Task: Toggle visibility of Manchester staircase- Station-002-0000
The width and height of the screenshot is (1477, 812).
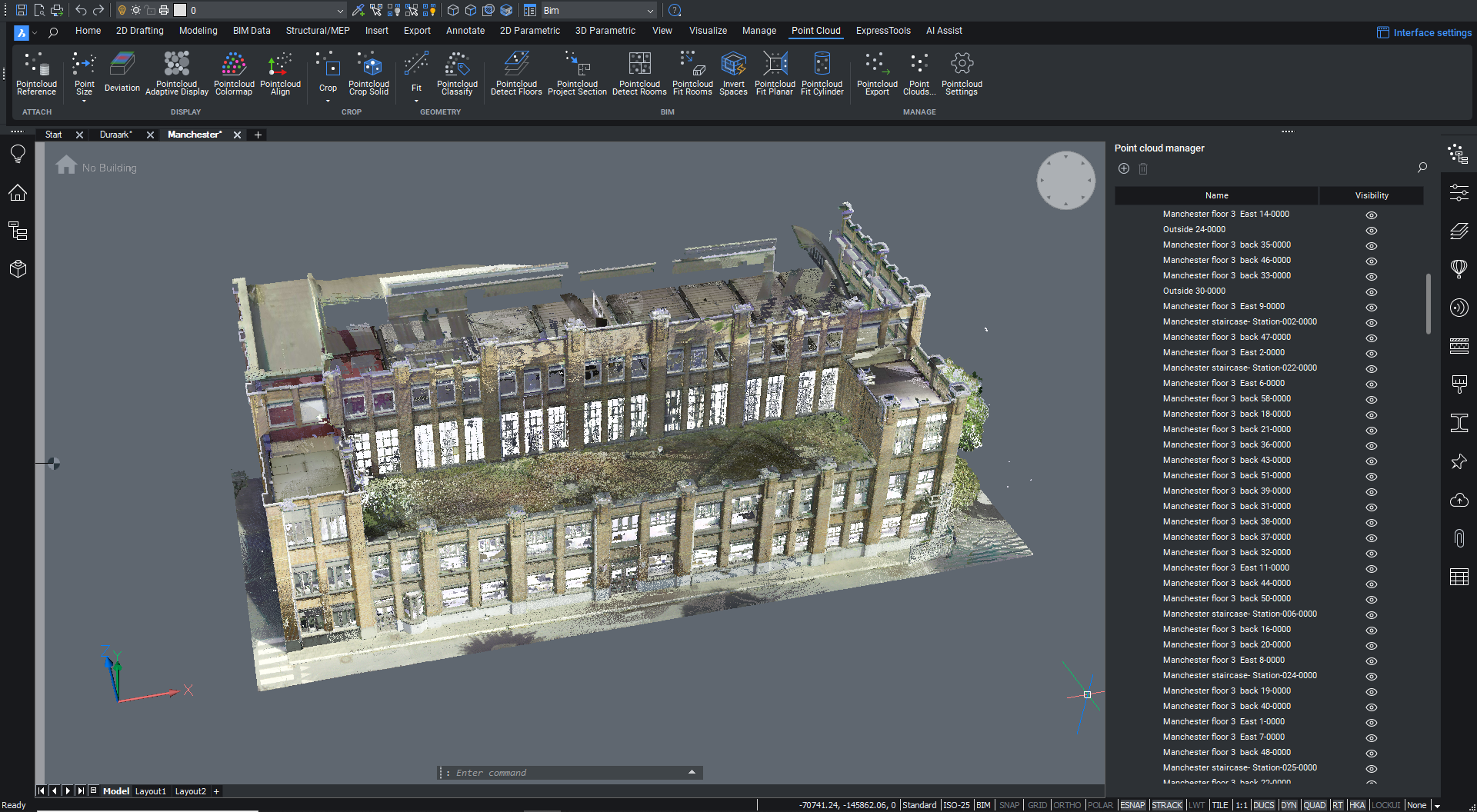Action: [1371, 322]
